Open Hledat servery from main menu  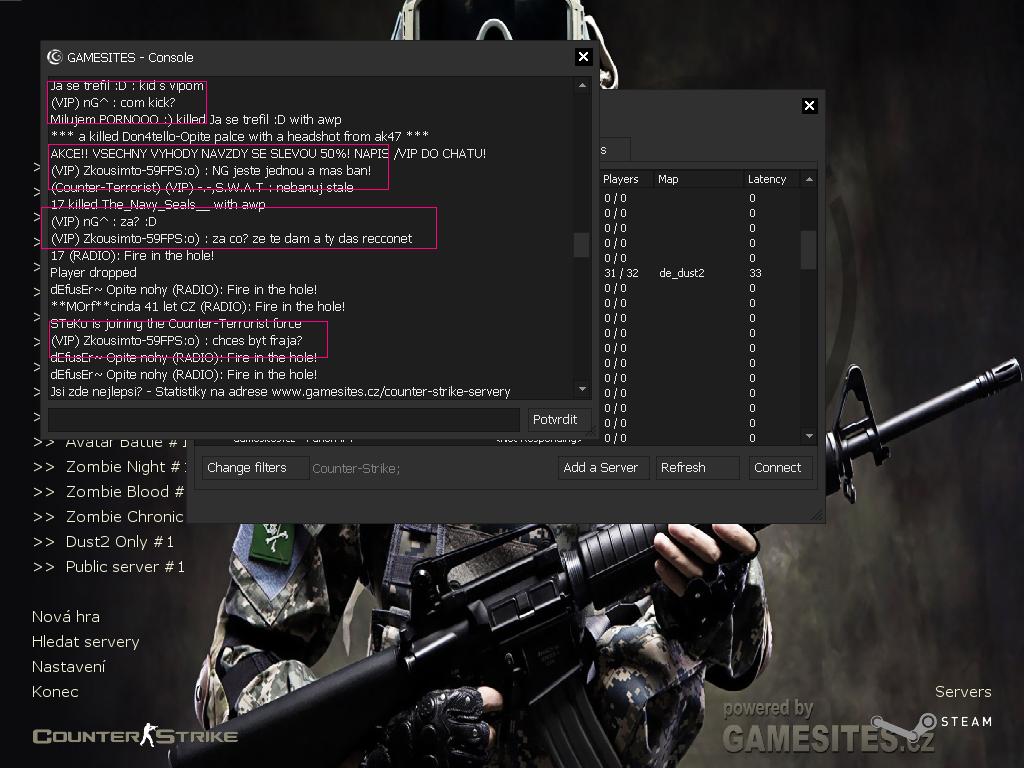86,642
